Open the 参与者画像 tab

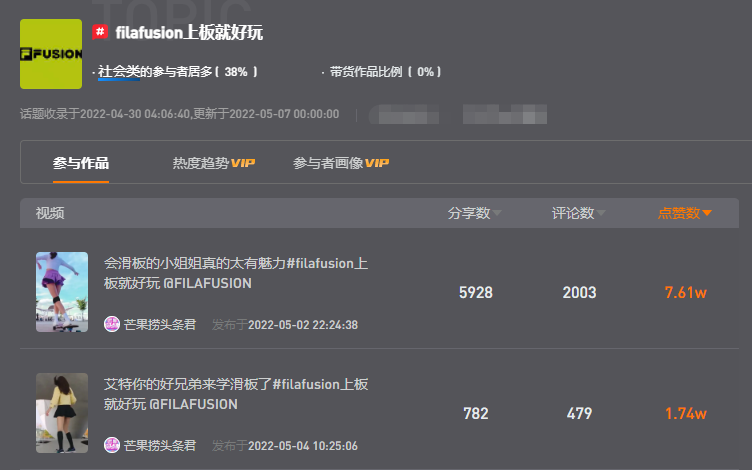point(328,163)
